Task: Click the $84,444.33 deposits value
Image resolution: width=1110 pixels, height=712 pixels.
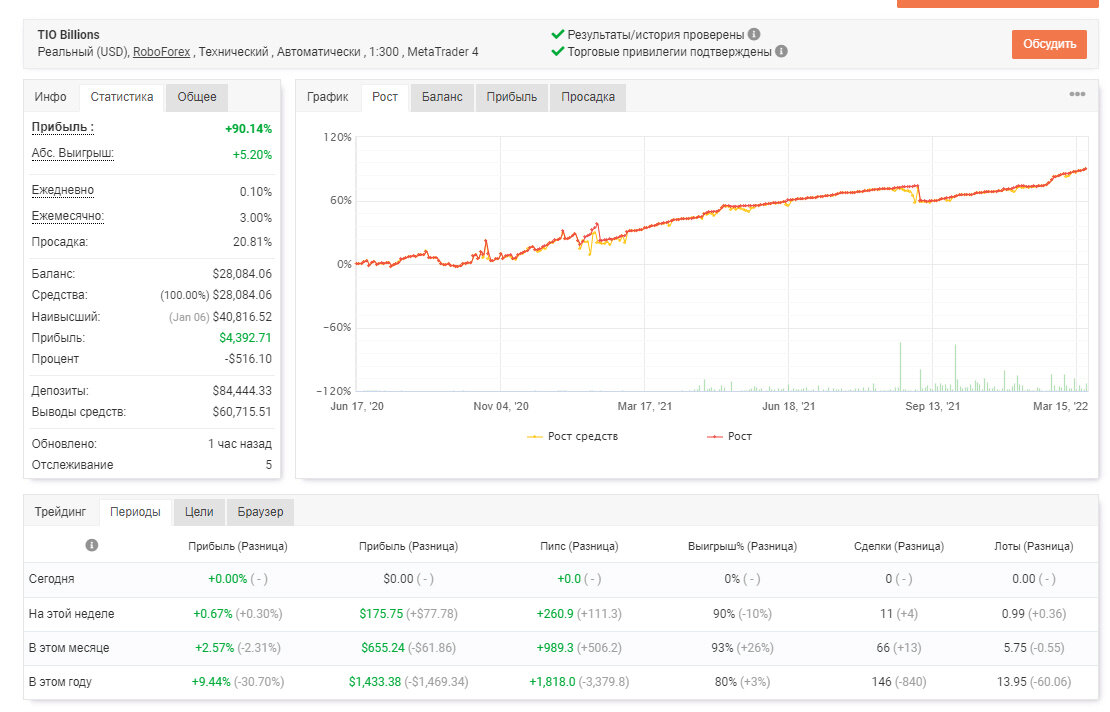Action: (242, 391)
